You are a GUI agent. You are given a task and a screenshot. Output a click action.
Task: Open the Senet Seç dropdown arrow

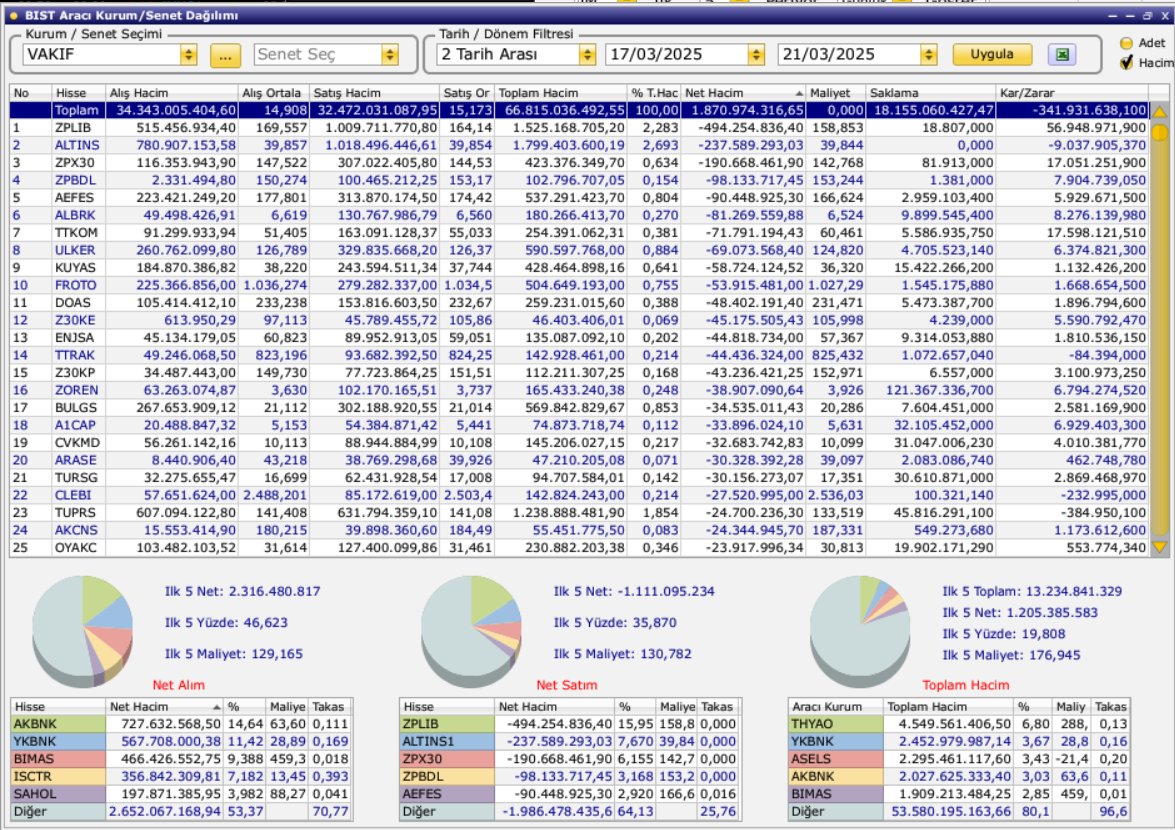(389, 55)
